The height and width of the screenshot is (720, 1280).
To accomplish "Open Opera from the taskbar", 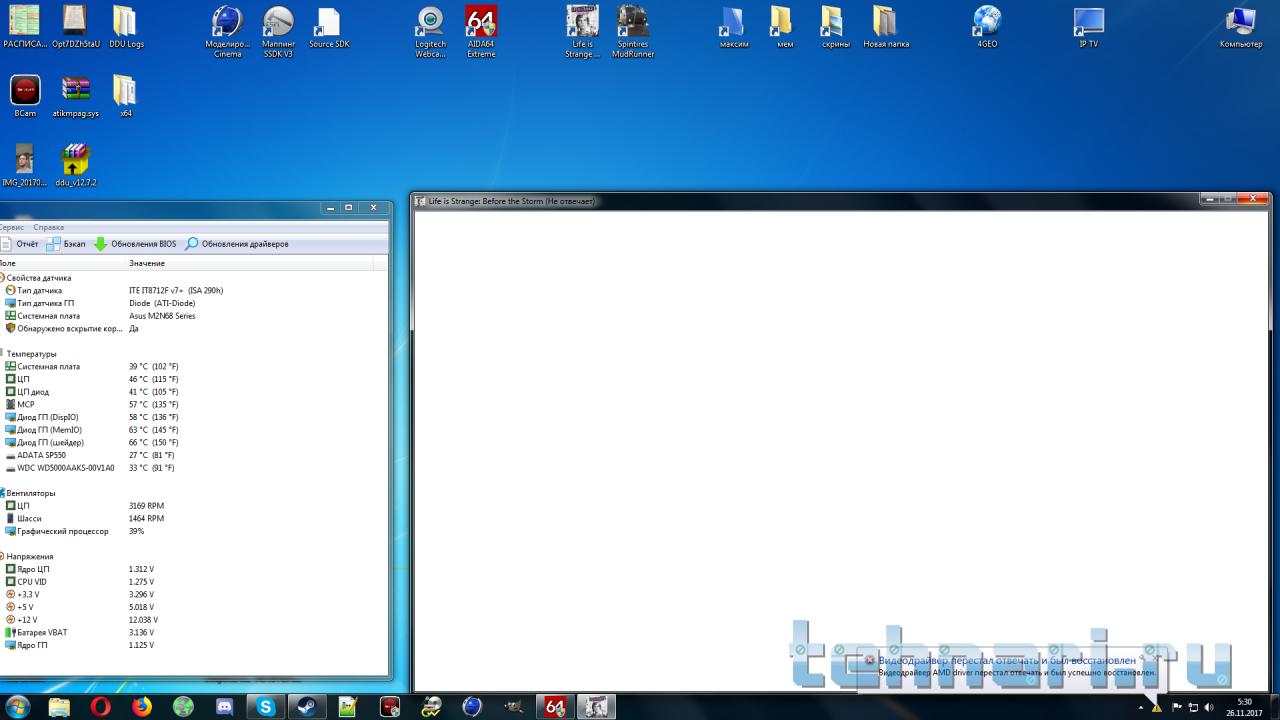I will pyautogui.click(x=100, y=706).
